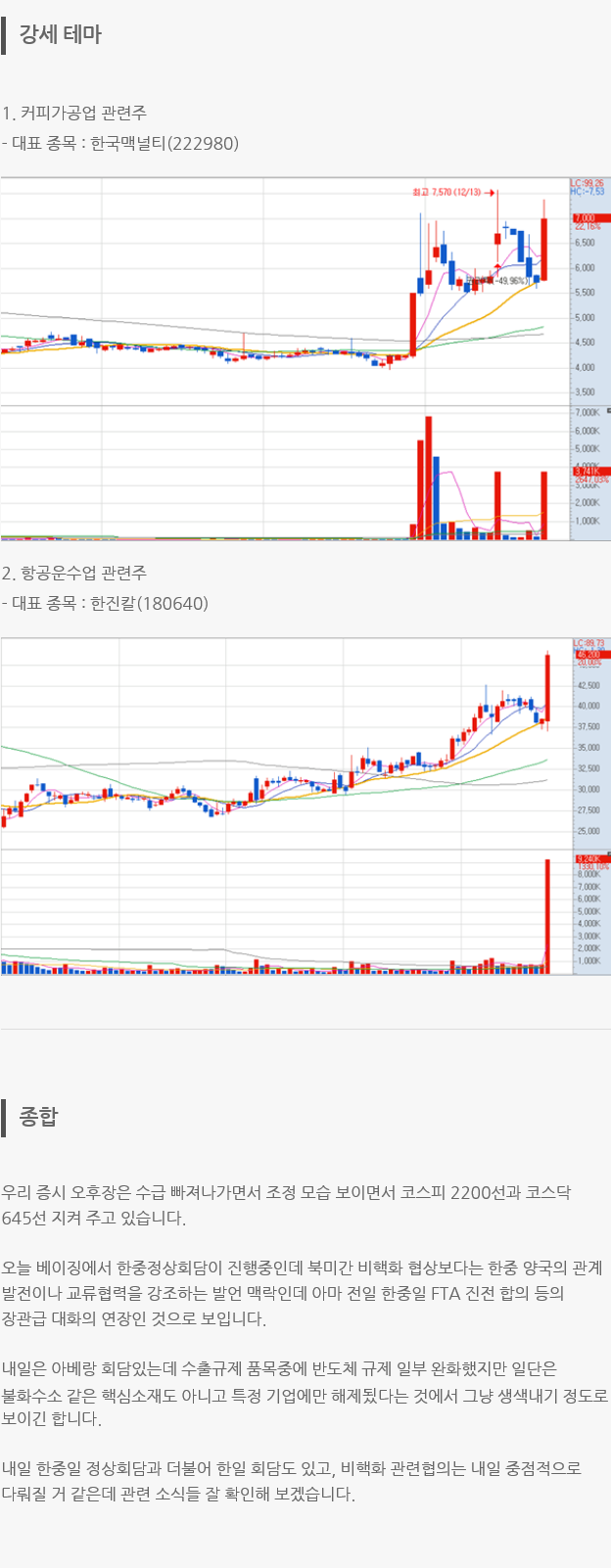Click the LC:89.73 label on second chart

coord(588,644)
